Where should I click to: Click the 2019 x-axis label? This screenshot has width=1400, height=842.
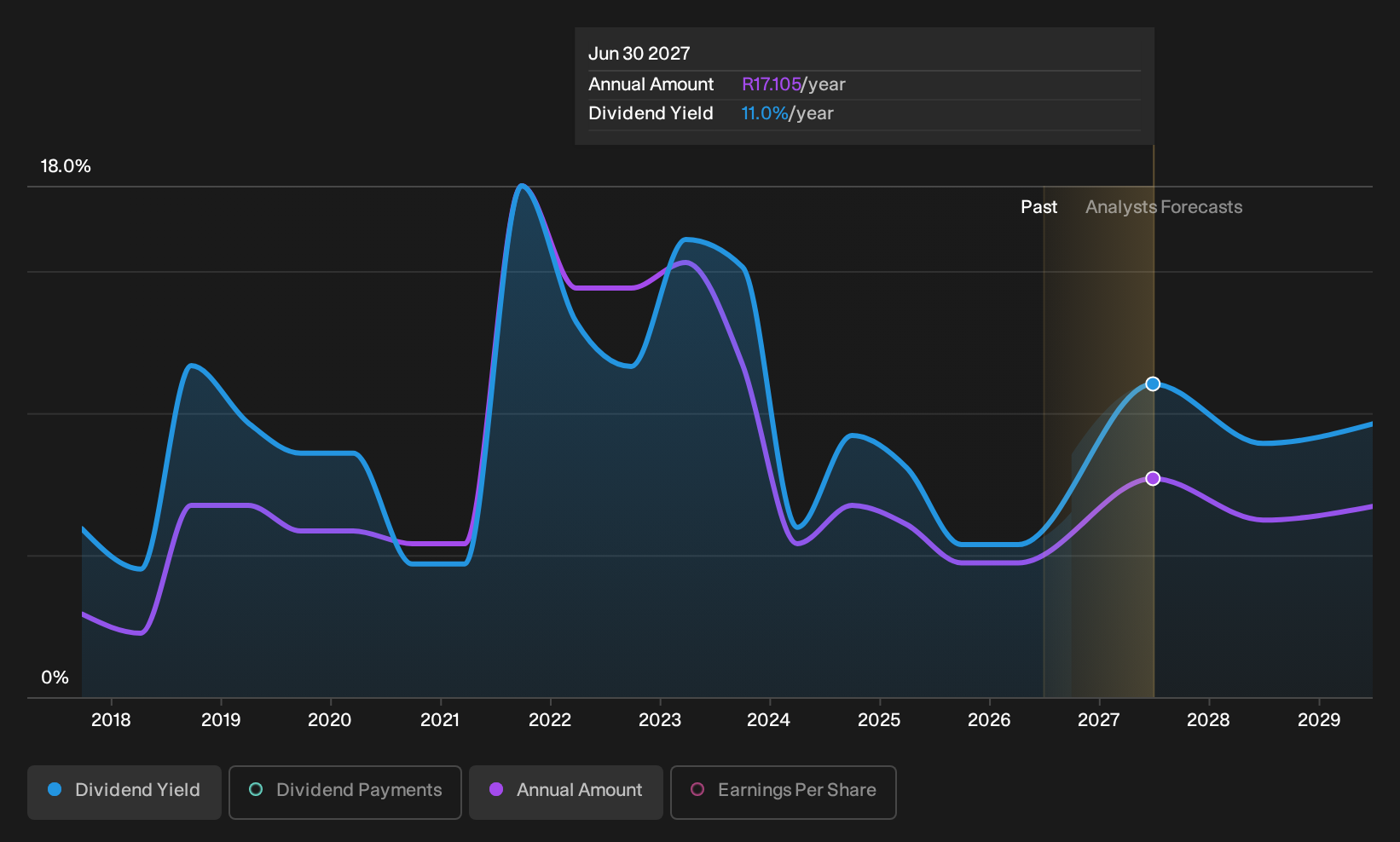tap(221, 720)
